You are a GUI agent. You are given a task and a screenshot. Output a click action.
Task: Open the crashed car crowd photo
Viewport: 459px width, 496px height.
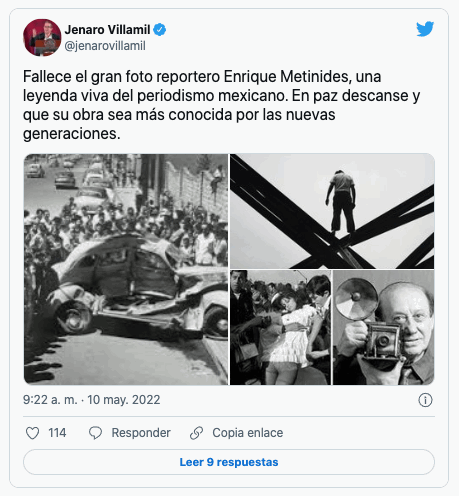[x=126, y=269]
